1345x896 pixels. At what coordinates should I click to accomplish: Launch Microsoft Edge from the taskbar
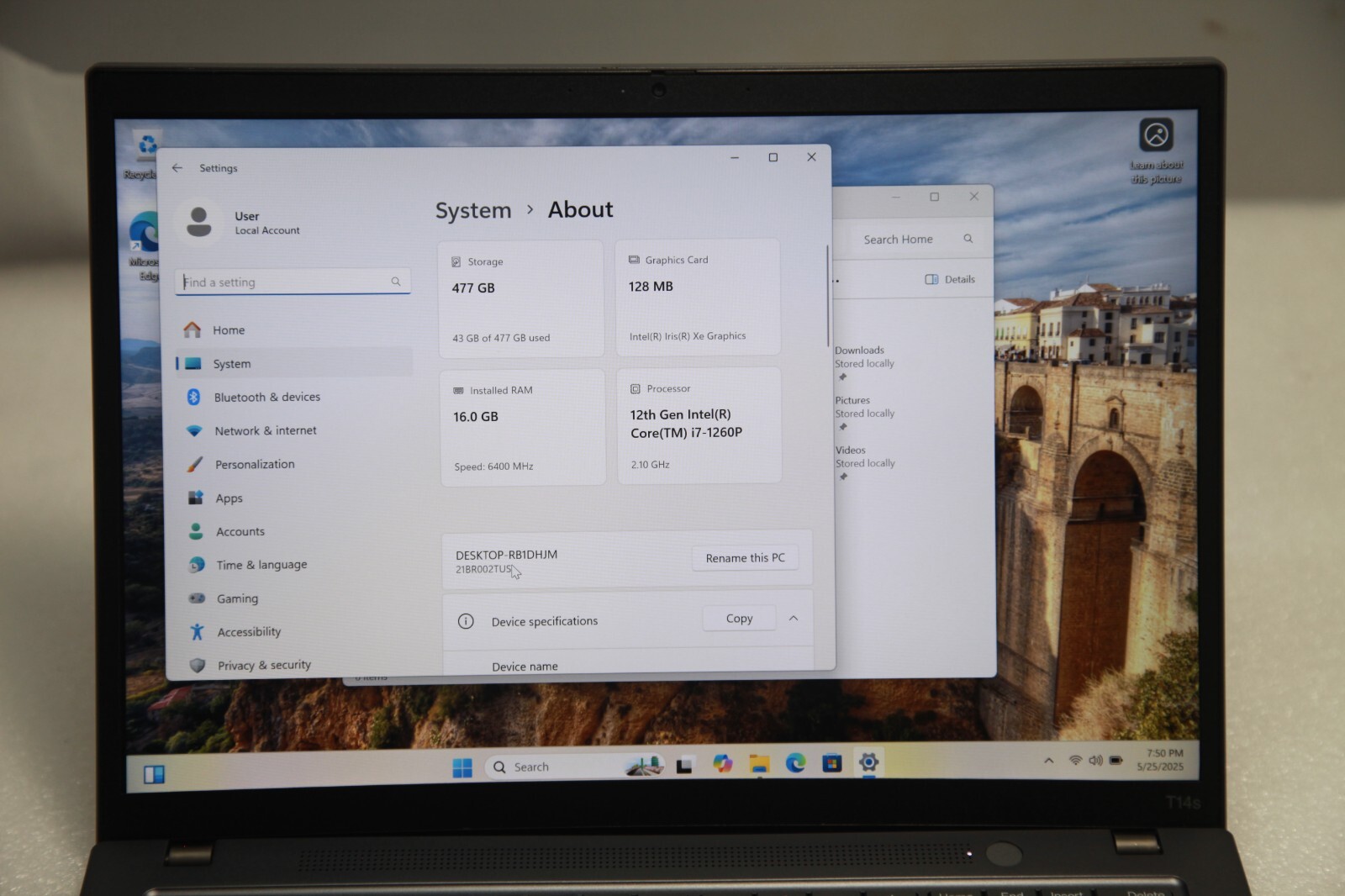(795, 762)
